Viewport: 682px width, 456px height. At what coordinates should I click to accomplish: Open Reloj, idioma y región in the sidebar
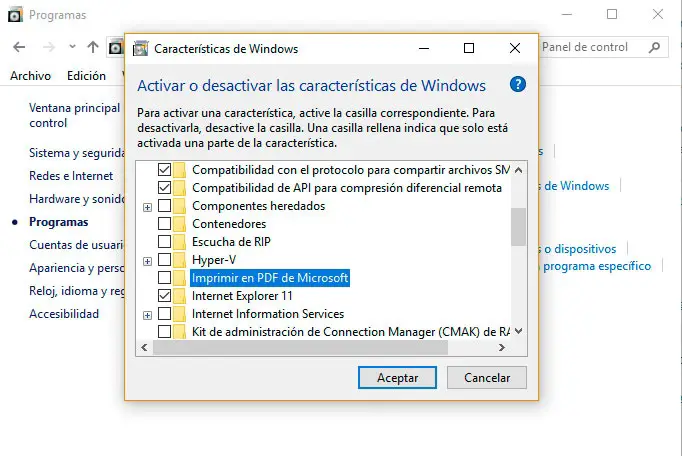pos(77,291)
